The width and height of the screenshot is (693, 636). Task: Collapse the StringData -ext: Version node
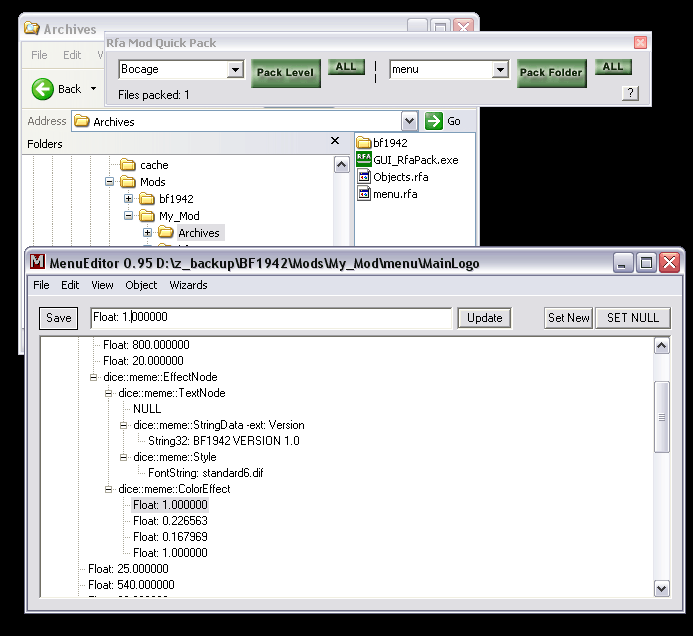[123, 425]
